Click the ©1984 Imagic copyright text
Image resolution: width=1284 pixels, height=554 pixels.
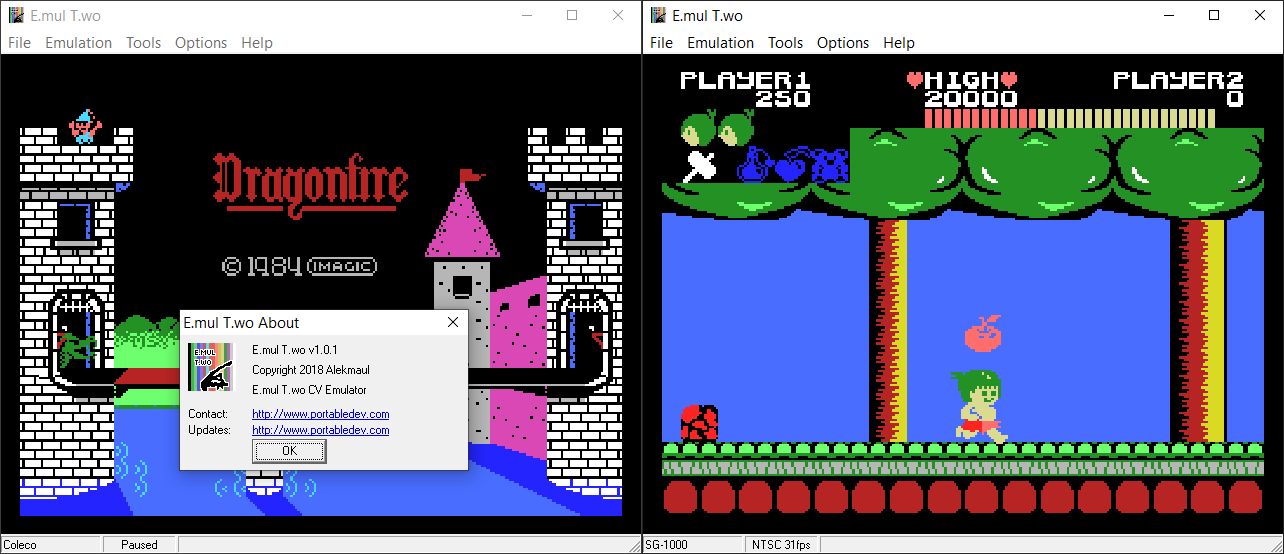tap(299, 266)
